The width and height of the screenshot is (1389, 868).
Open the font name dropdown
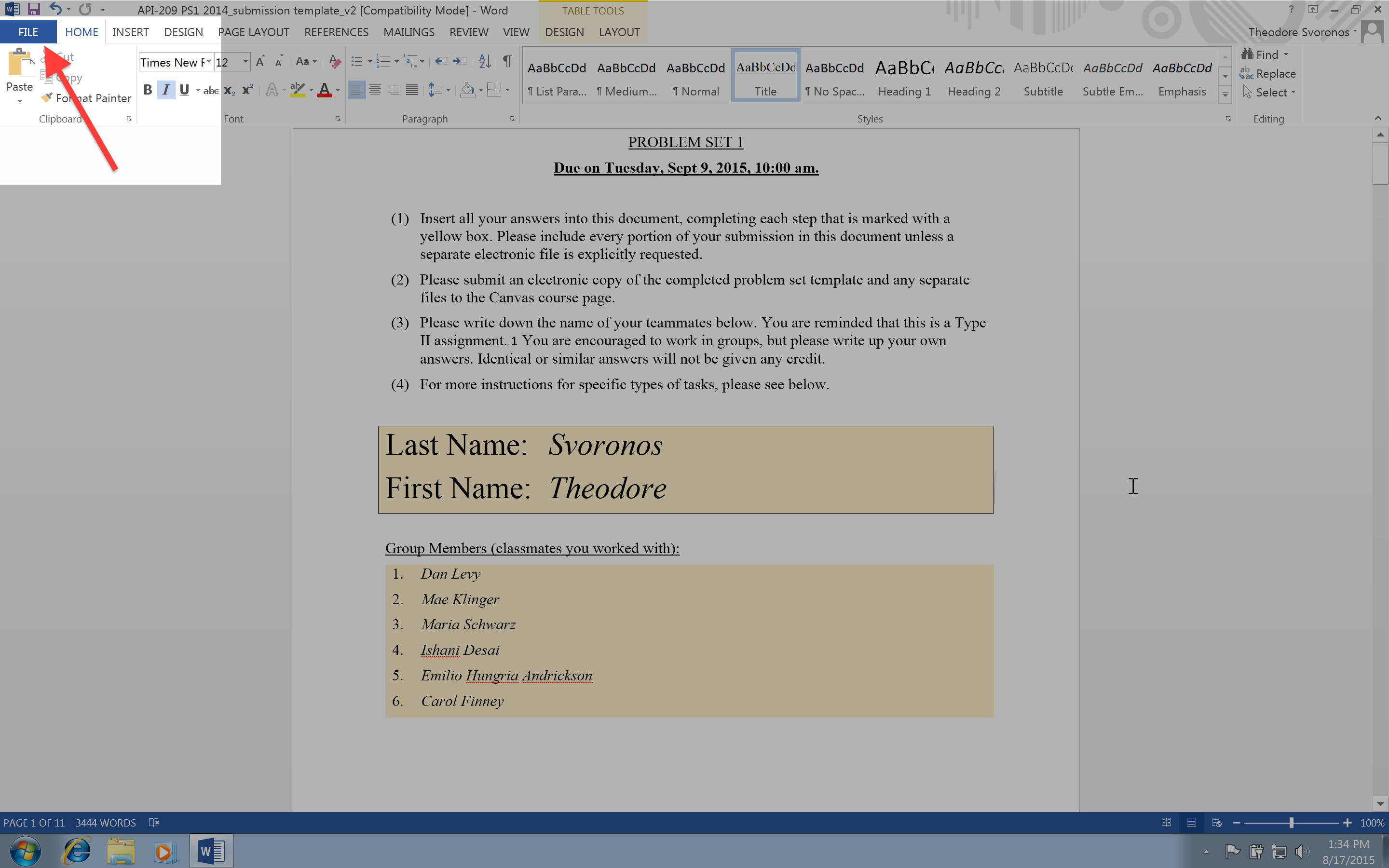[209, 61]
